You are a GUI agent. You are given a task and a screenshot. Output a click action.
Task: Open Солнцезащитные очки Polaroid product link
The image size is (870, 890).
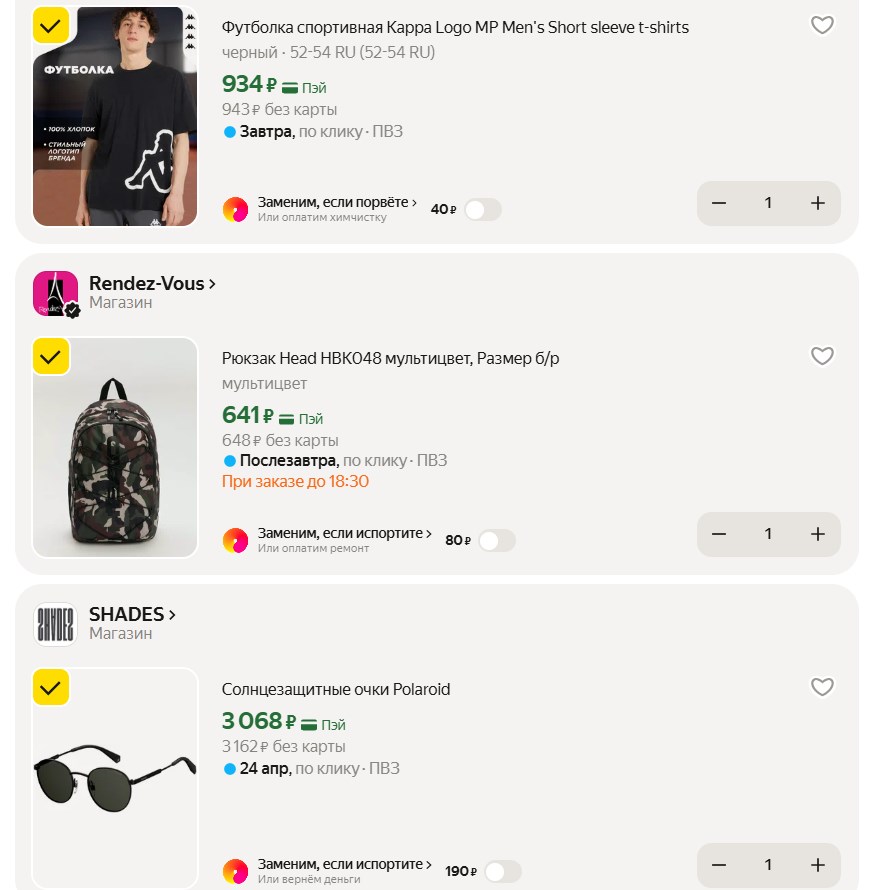click(336, 689)
